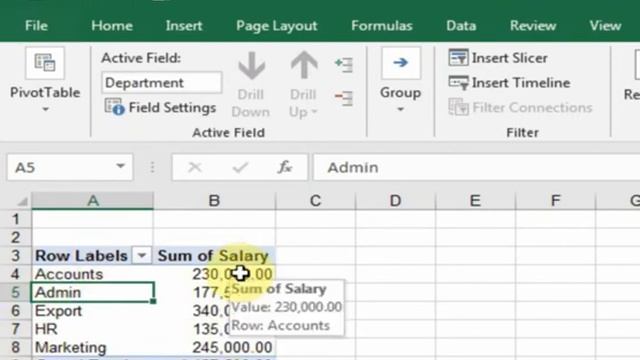The height and width of the screenshot is (360, 640).
Task: Click the Insert Function fx icon
Action: click(x=284, y=167)
